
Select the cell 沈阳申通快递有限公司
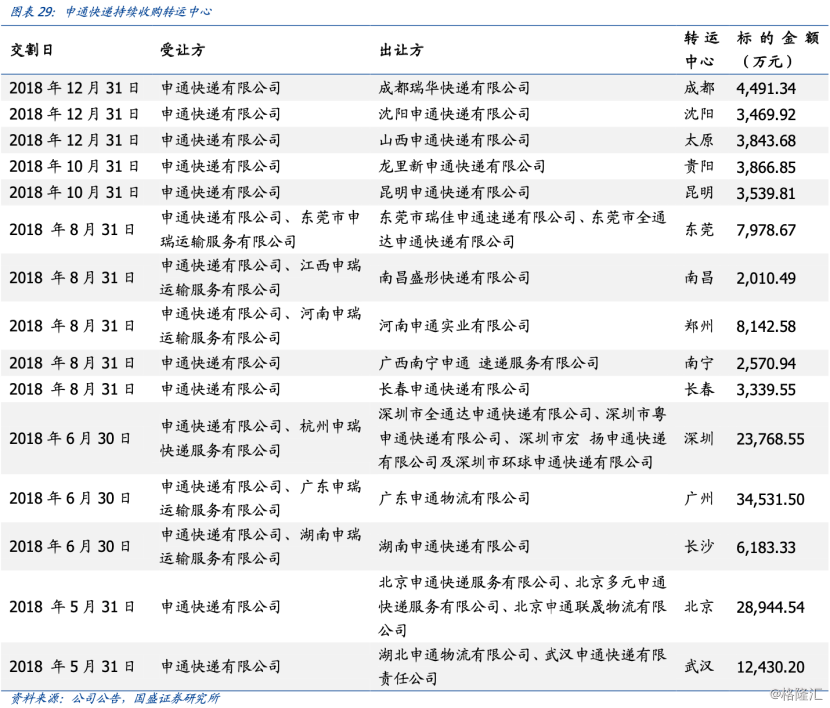pos(454,114)
